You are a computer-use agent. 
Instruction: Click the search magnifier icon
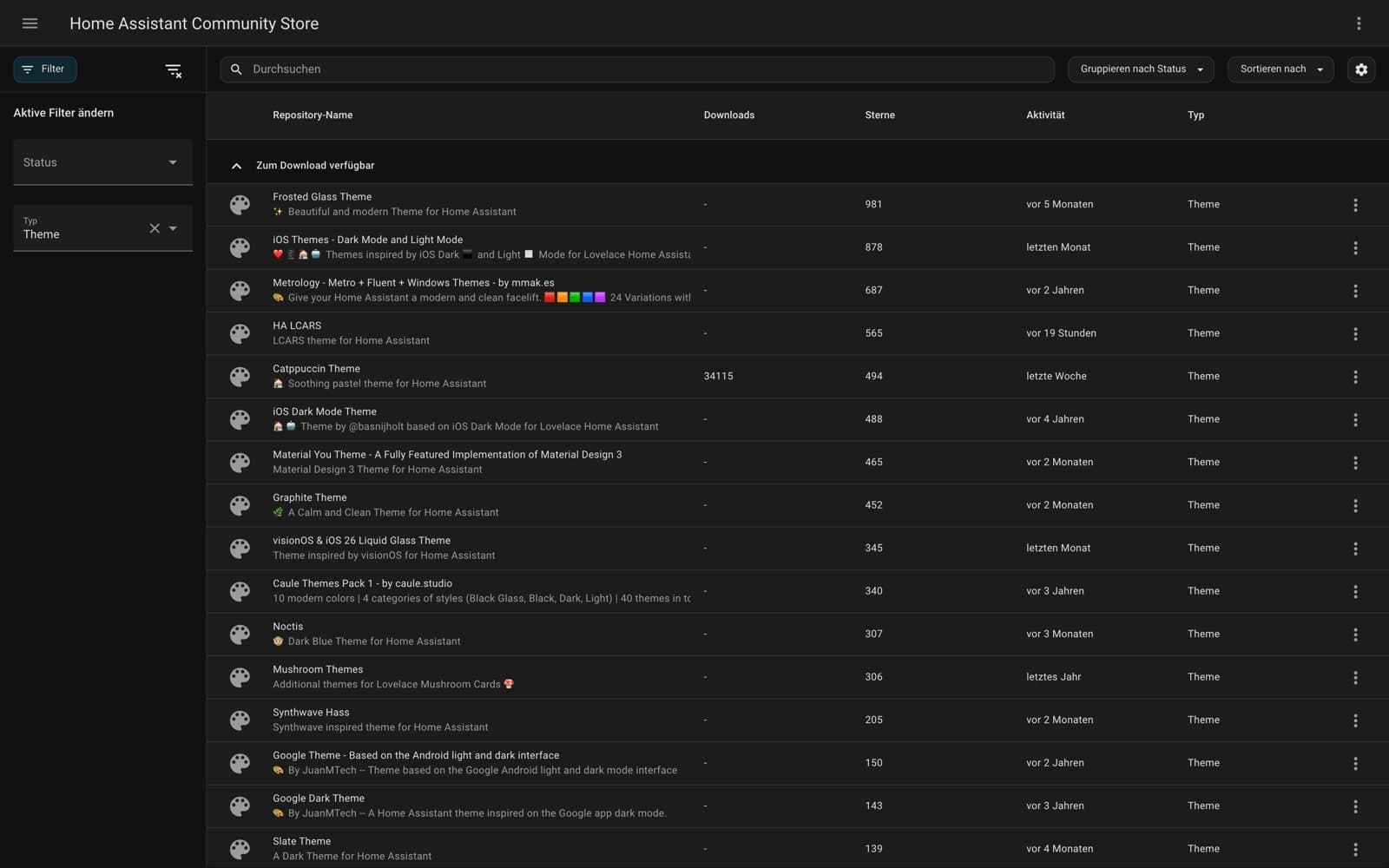pyautogui.click(x=236, y=69)
